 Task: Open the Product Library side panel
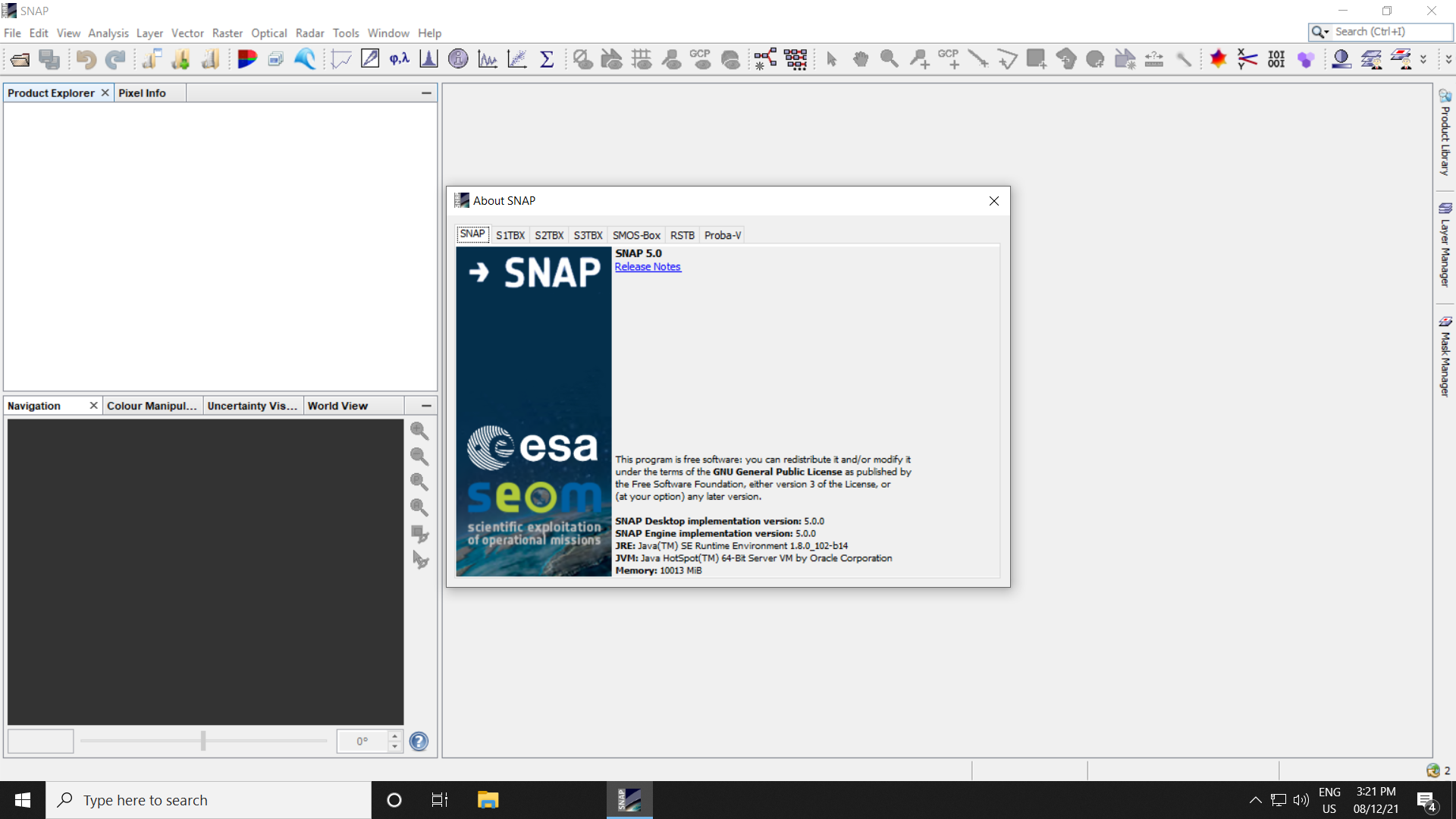coord(1445,133)
